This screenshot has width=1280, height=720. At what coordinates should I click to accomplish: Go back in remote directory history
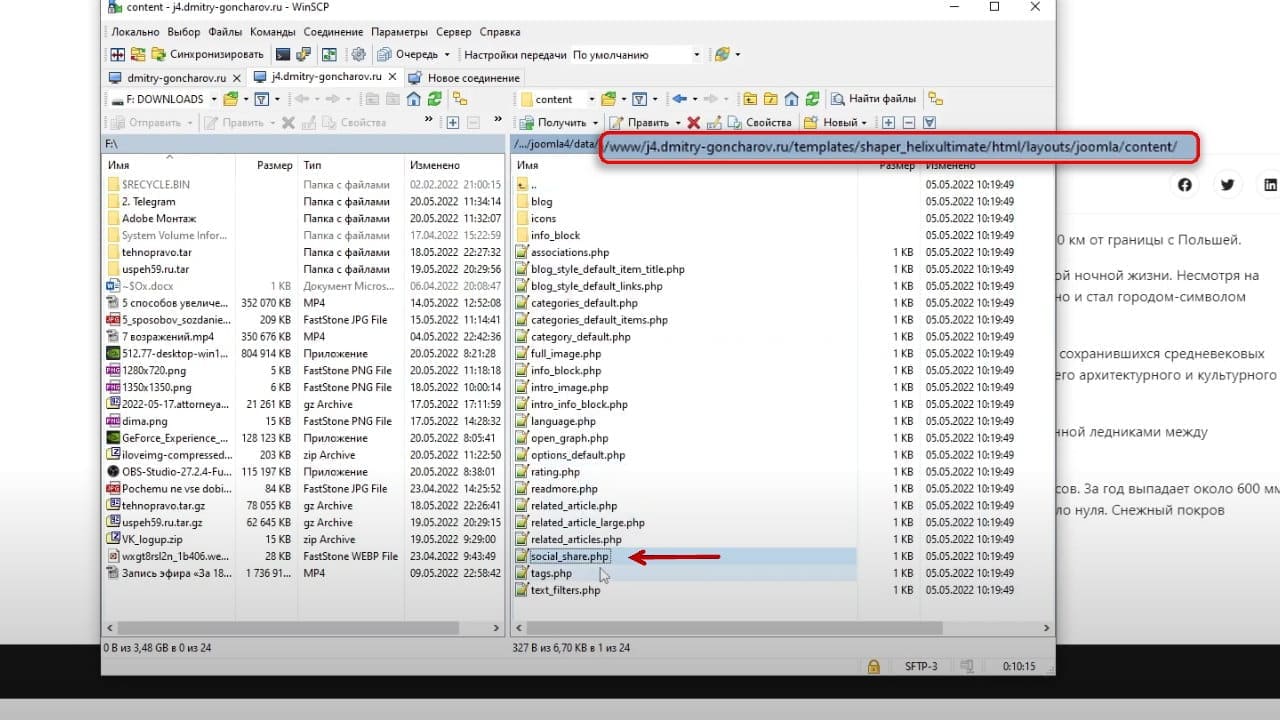tap(680, 99)
